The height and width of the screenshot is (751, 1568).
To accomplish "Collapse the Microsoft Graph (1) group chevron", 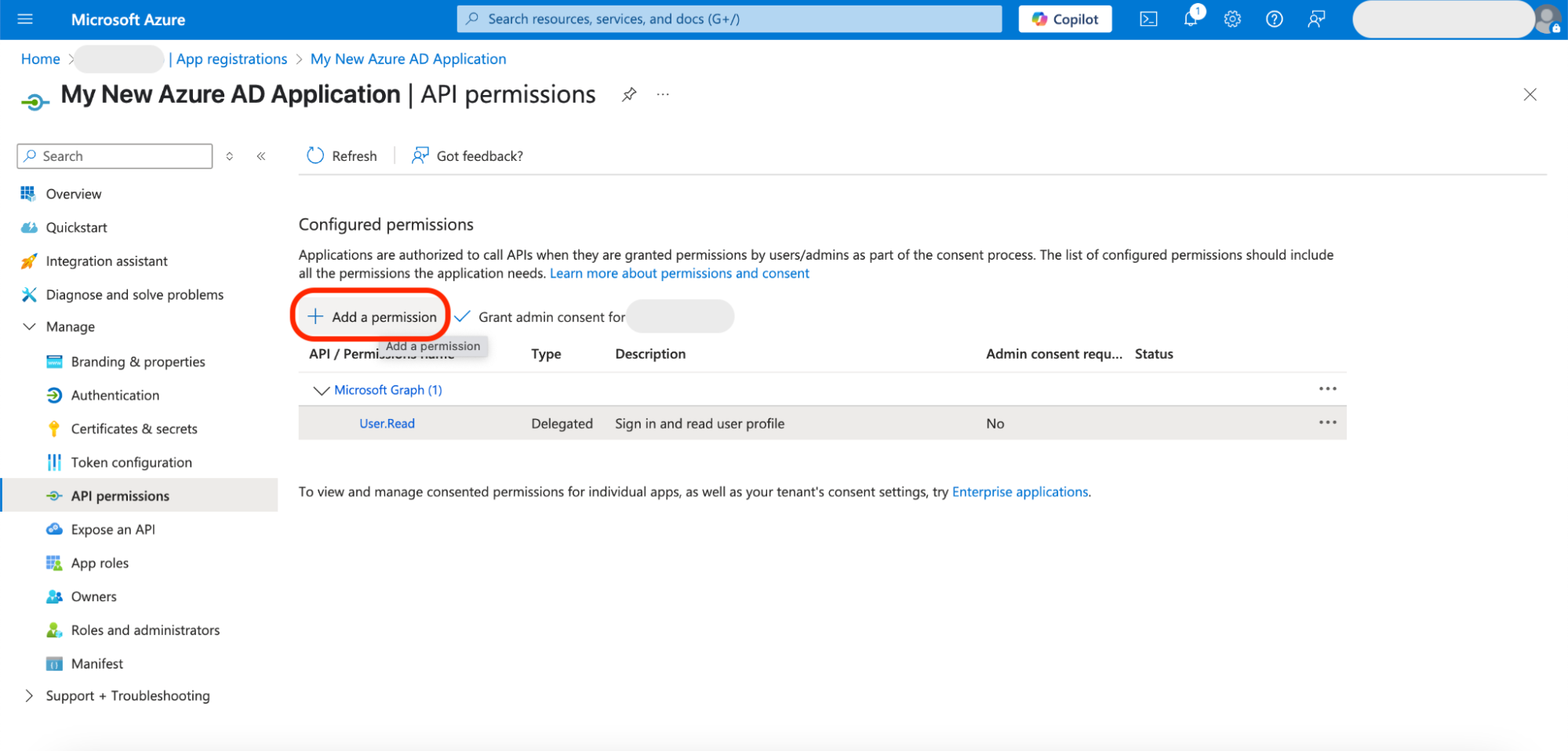I will click(321, 390).
